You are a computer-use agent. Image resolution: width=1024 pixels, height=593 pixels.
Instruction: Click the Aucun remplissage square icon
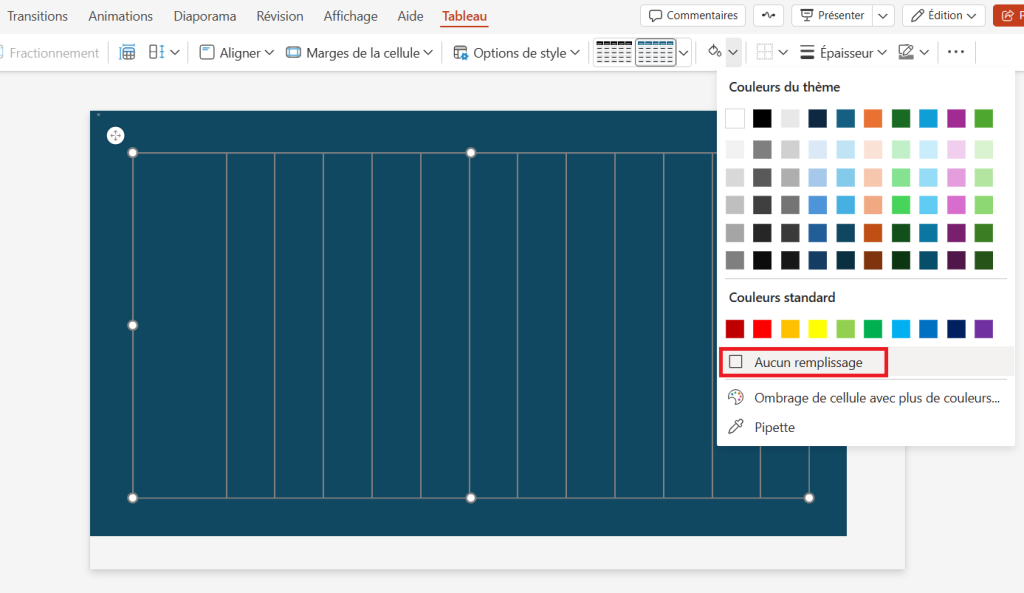pos(736,362)
